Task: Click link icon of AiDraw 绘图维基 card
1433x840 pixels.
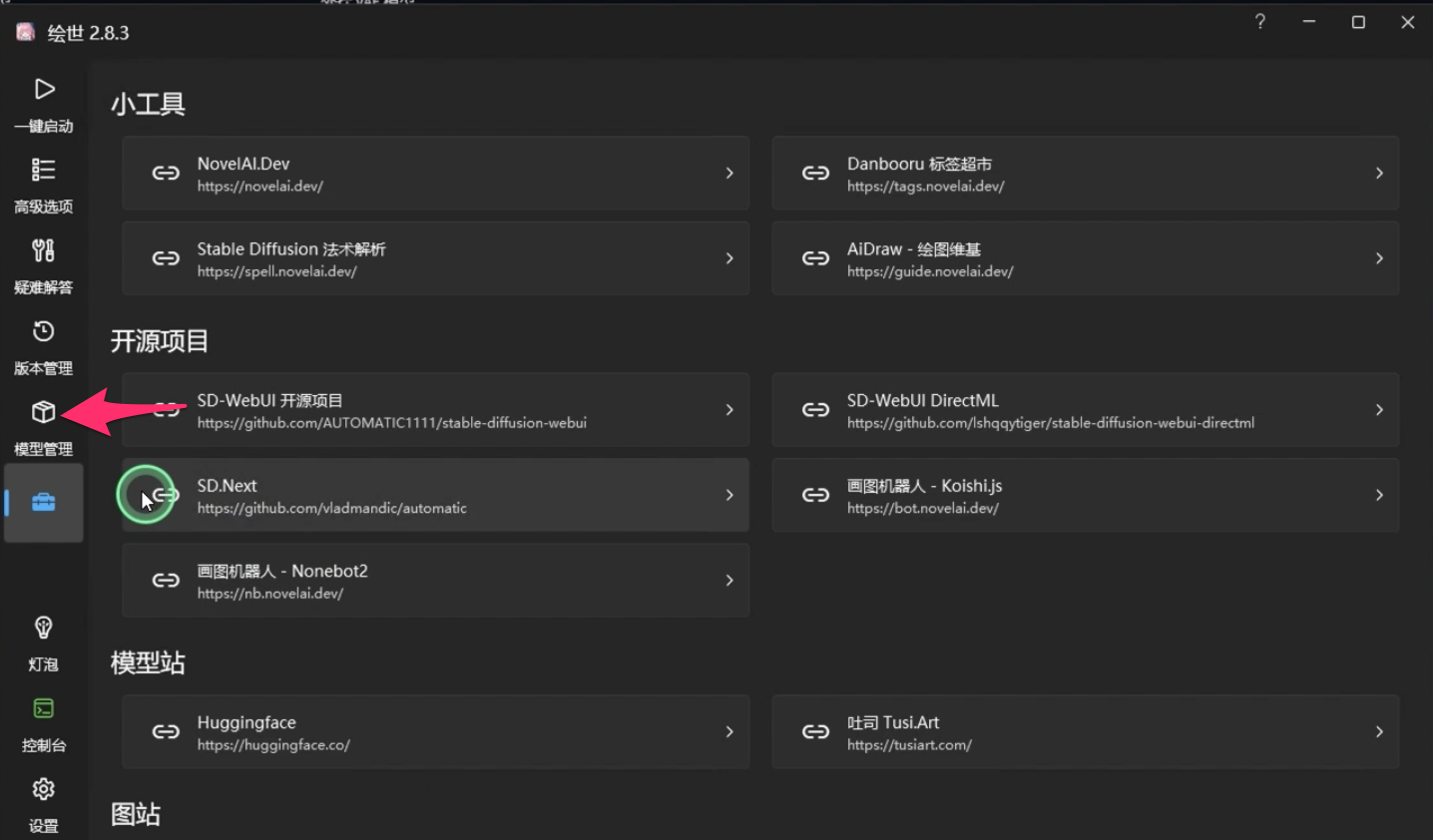Action: pyautogui.click(x=815, y=258)
